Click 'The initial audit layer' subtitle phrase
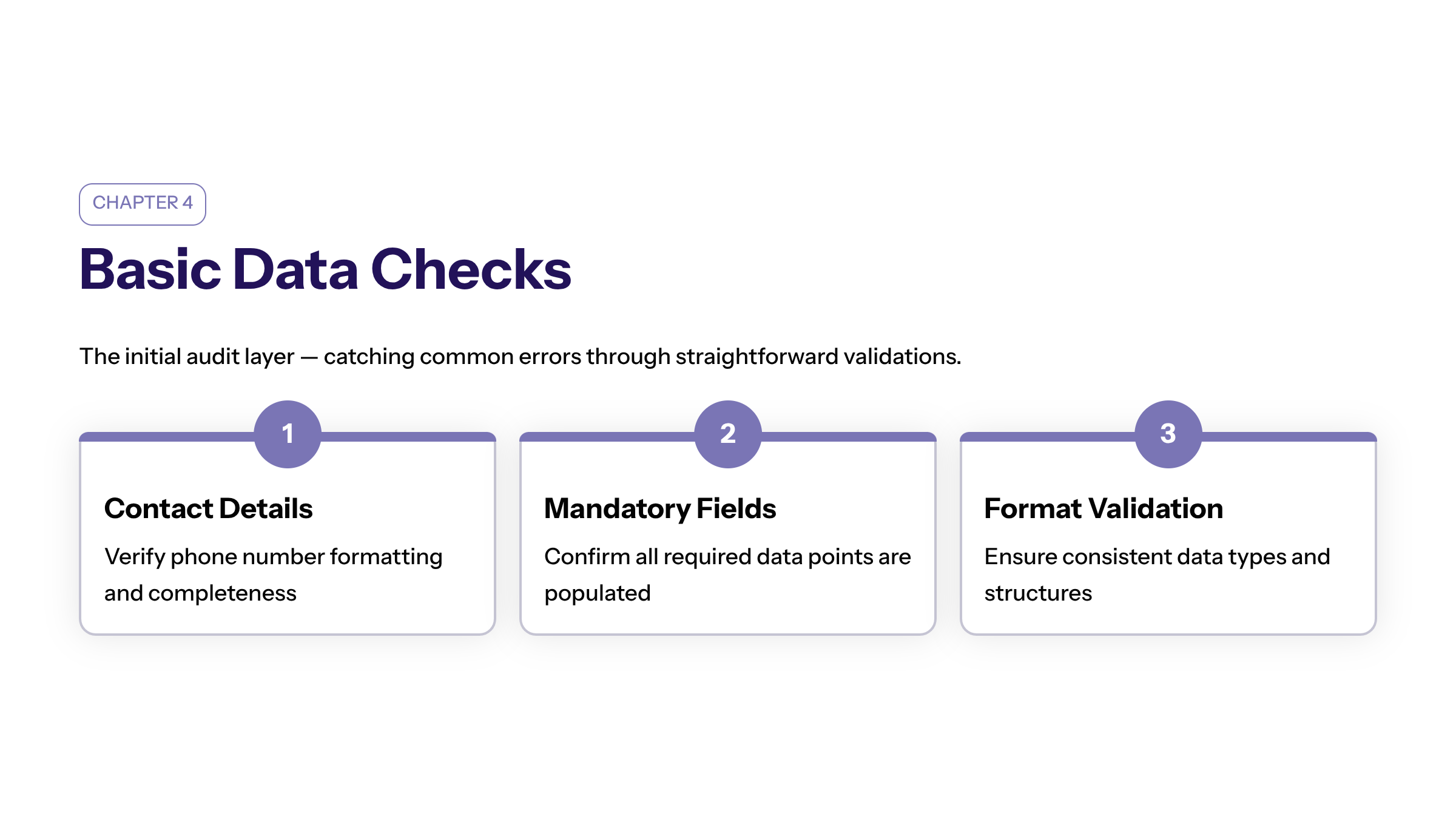Screen dimensions: 1456x819 187,357
